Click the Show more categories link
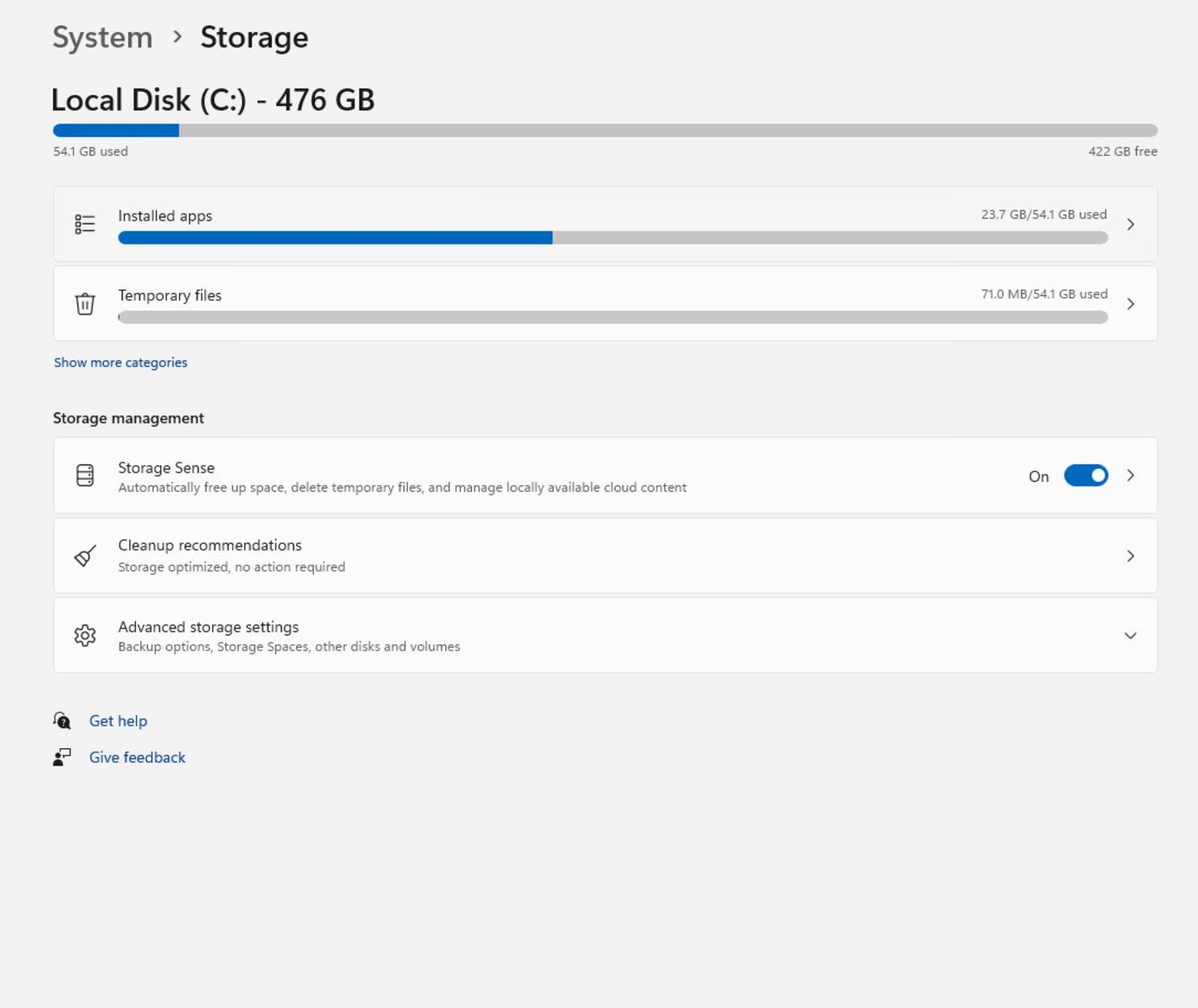 point(120,363)
